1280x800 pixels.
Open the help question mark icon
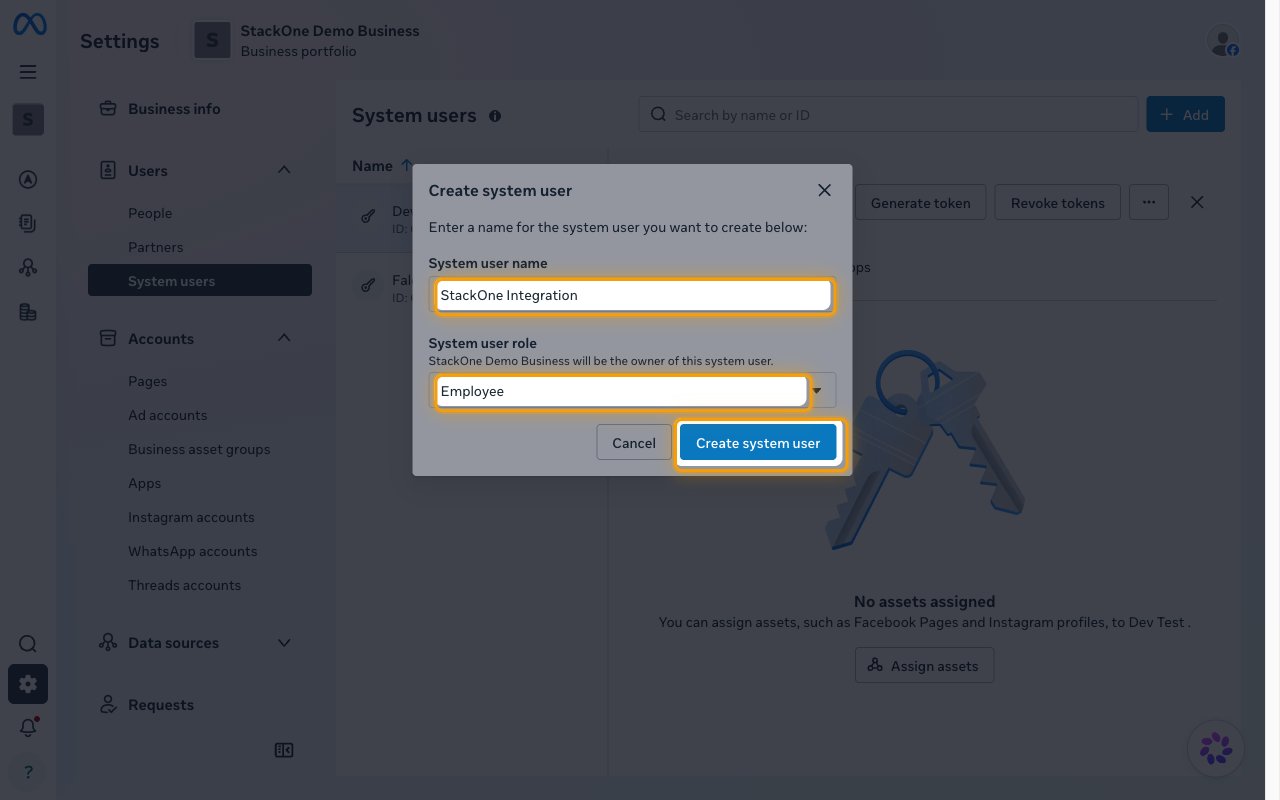pyautogui.click(x=28, y=772)
